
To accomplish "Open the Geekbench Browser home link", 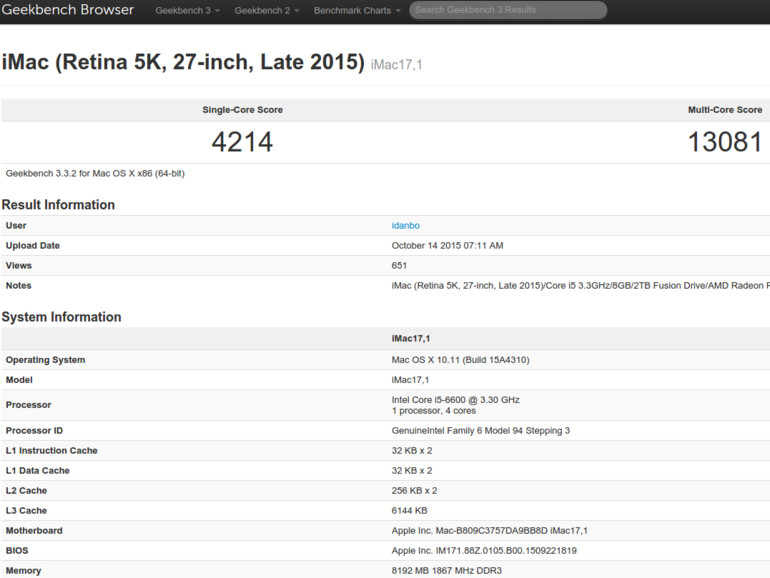I will (67, 10).
